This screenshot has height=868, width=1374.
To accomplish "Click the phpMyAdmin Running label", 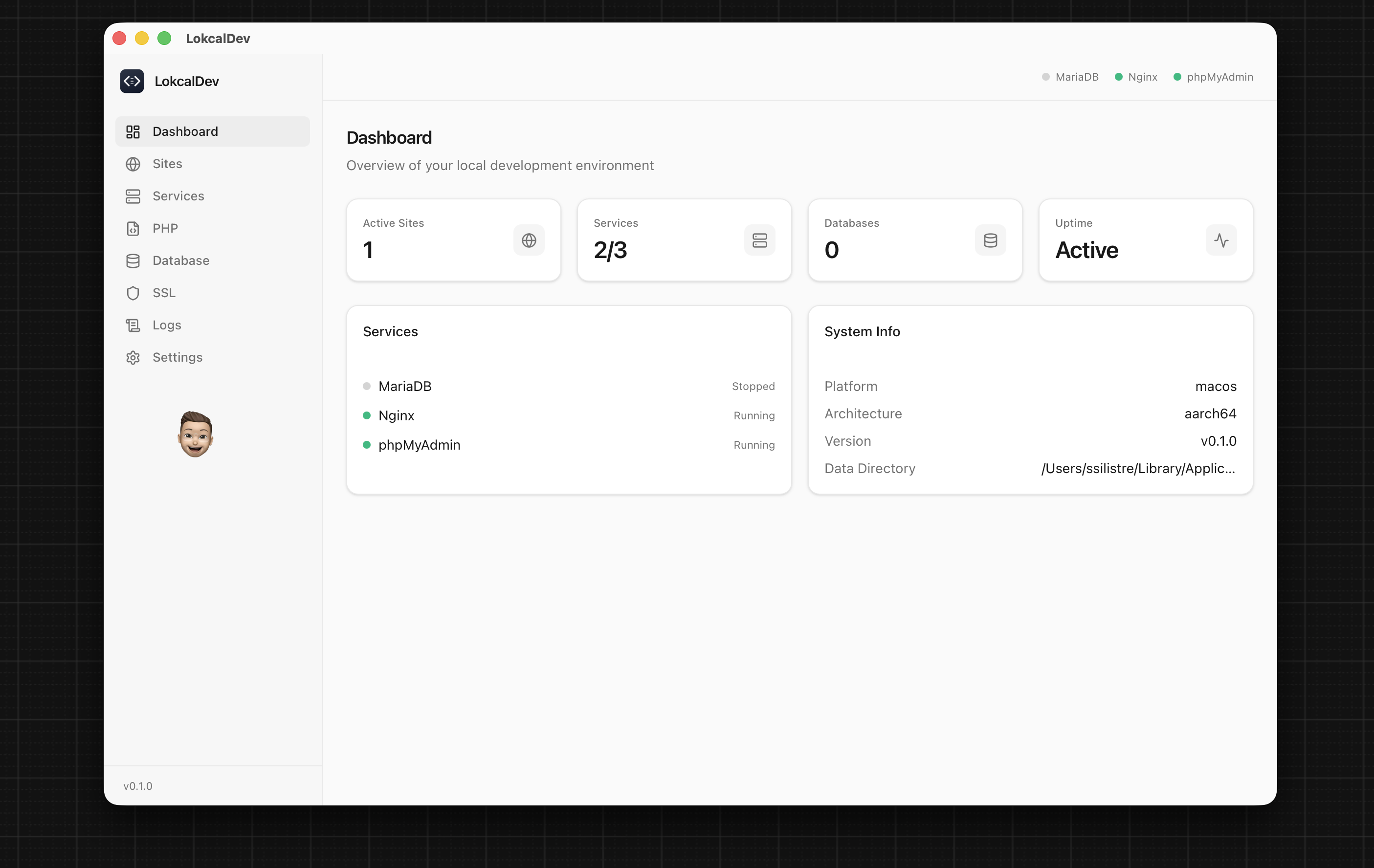I will point(754,445).
